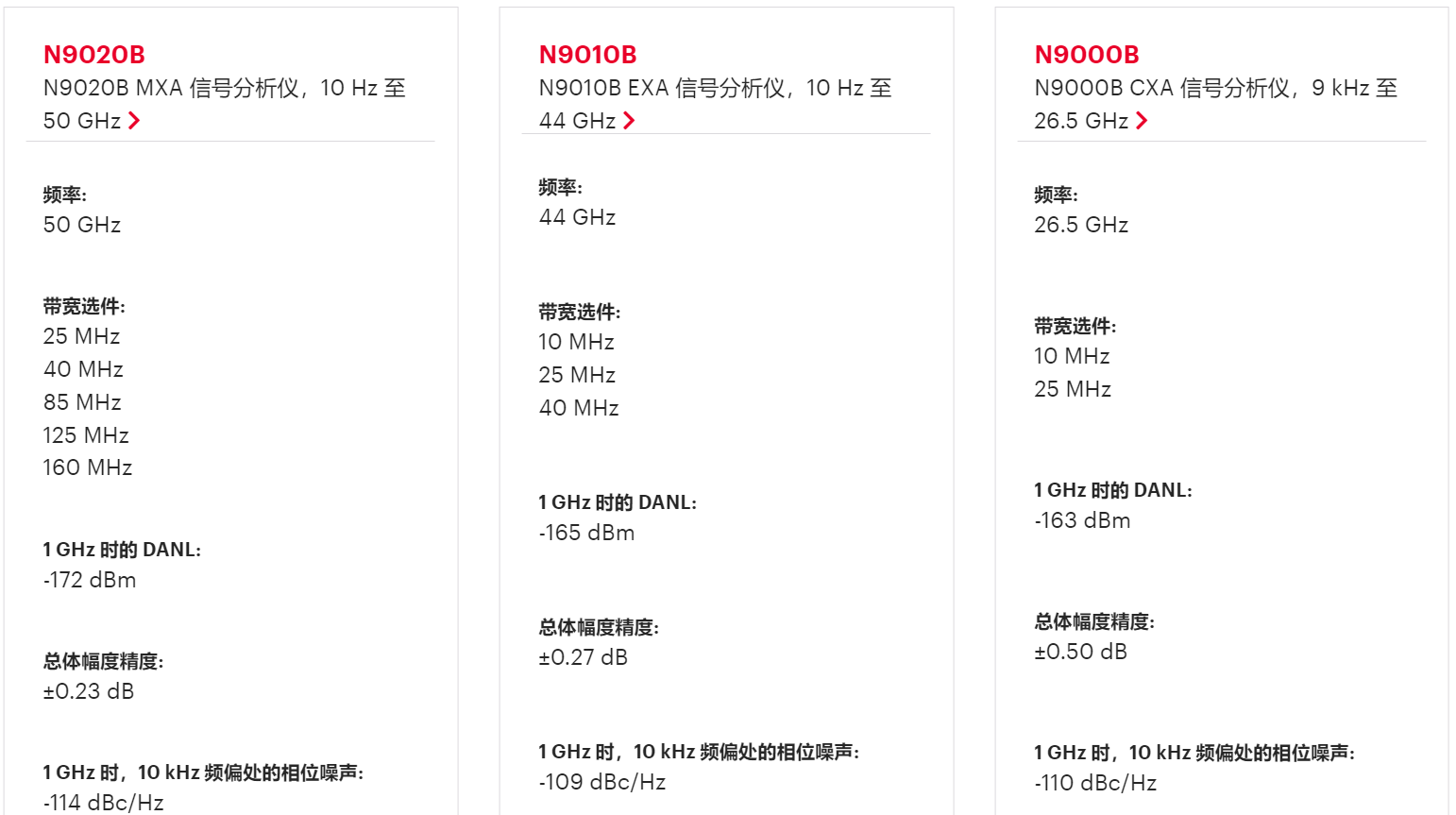Open the N9010B EXA 信号分析仪 description link
This screenshot has width=1456, height=815.
715,89
